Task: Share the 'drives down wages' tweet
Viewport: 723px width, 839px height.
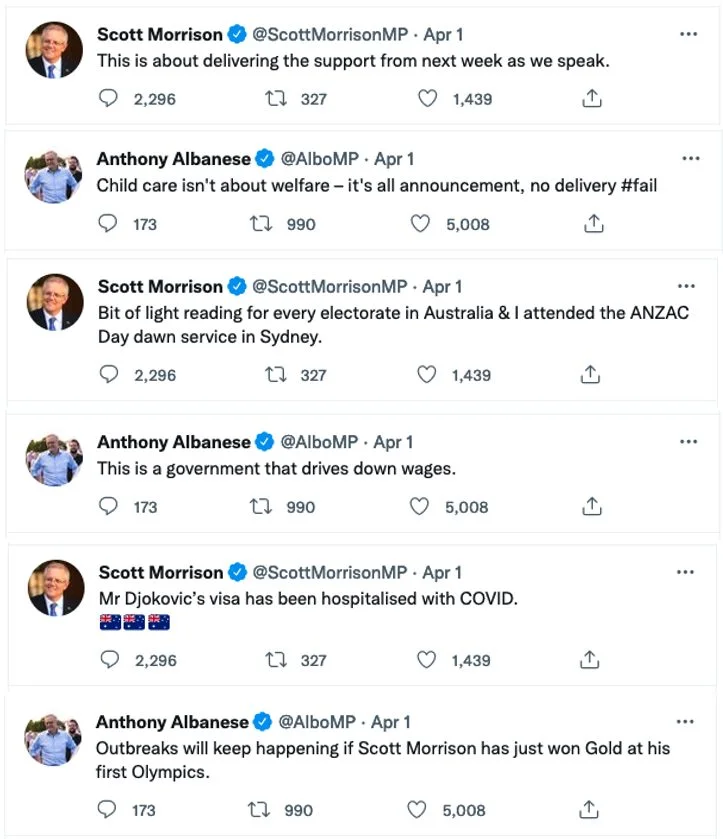Action: point(593,507)
